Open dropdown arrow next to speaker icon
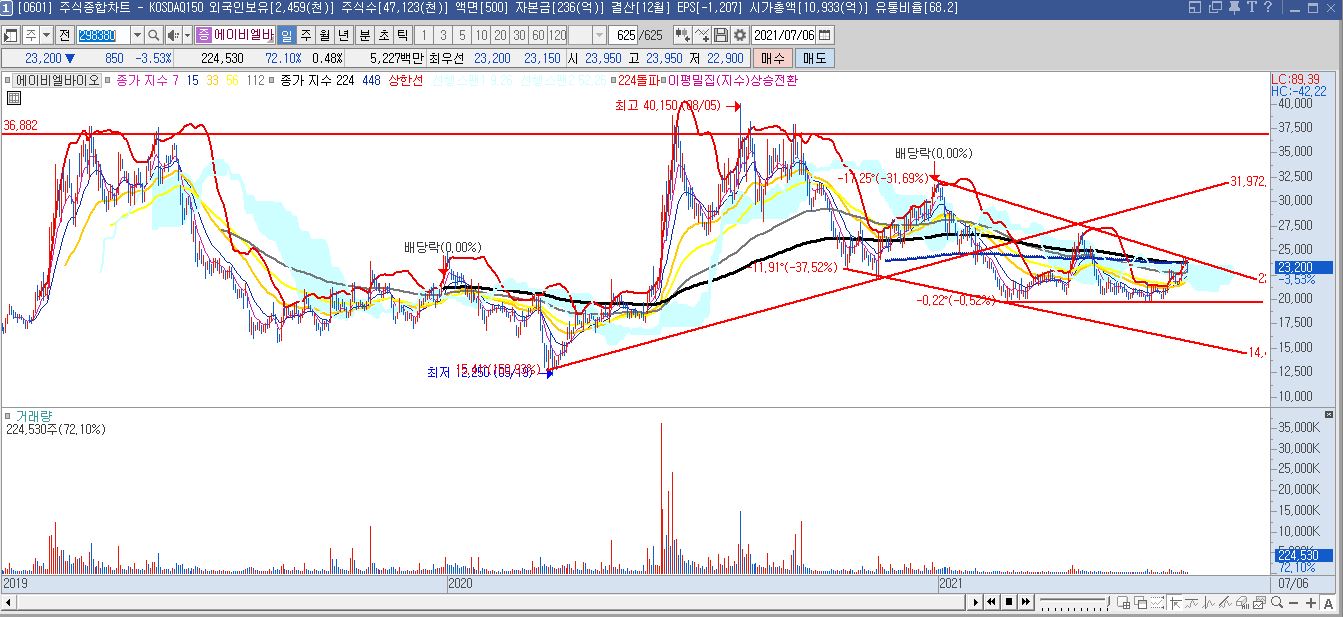The image size is (1343, 617). 187,35
